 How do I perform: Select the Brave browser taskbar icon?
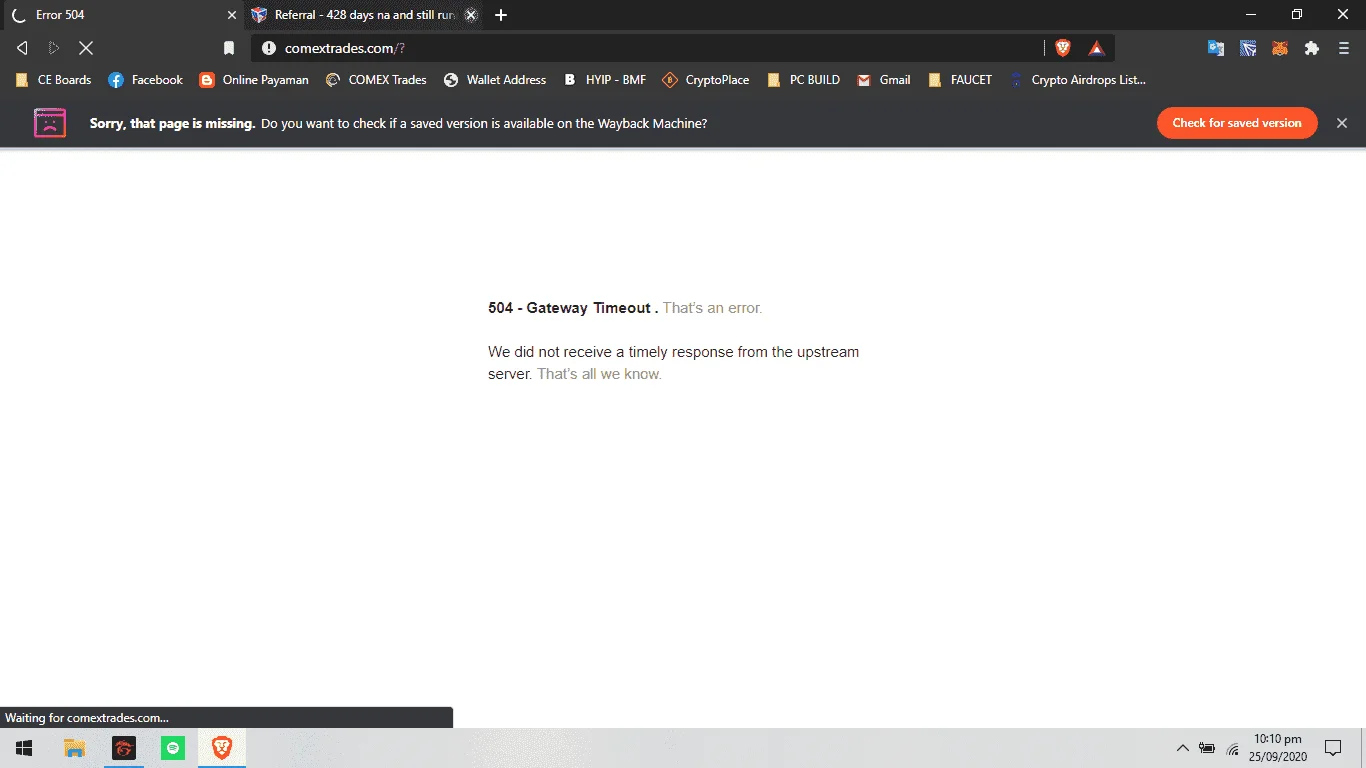pyautogui.click(x=222, y=748)
